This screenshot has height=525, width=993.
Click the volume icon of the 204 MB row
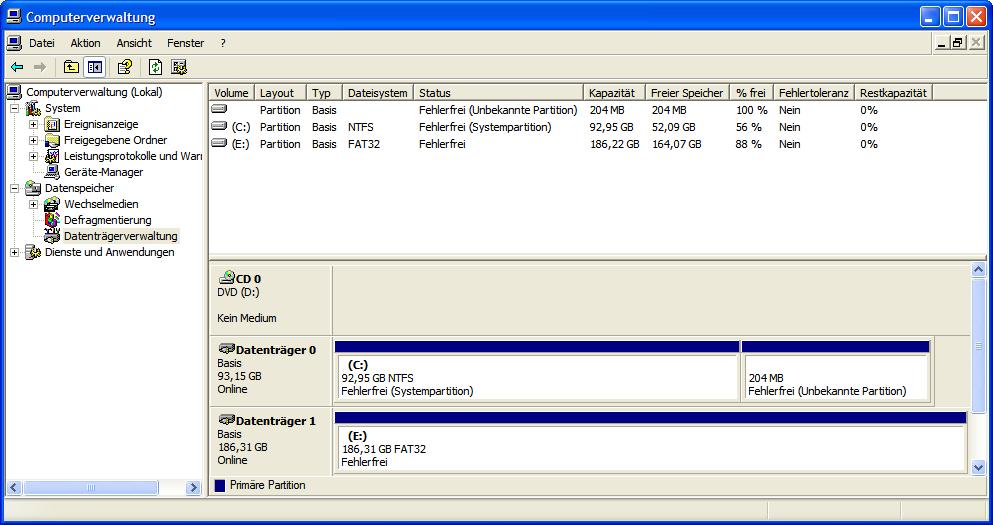click(x=219, y=110)
